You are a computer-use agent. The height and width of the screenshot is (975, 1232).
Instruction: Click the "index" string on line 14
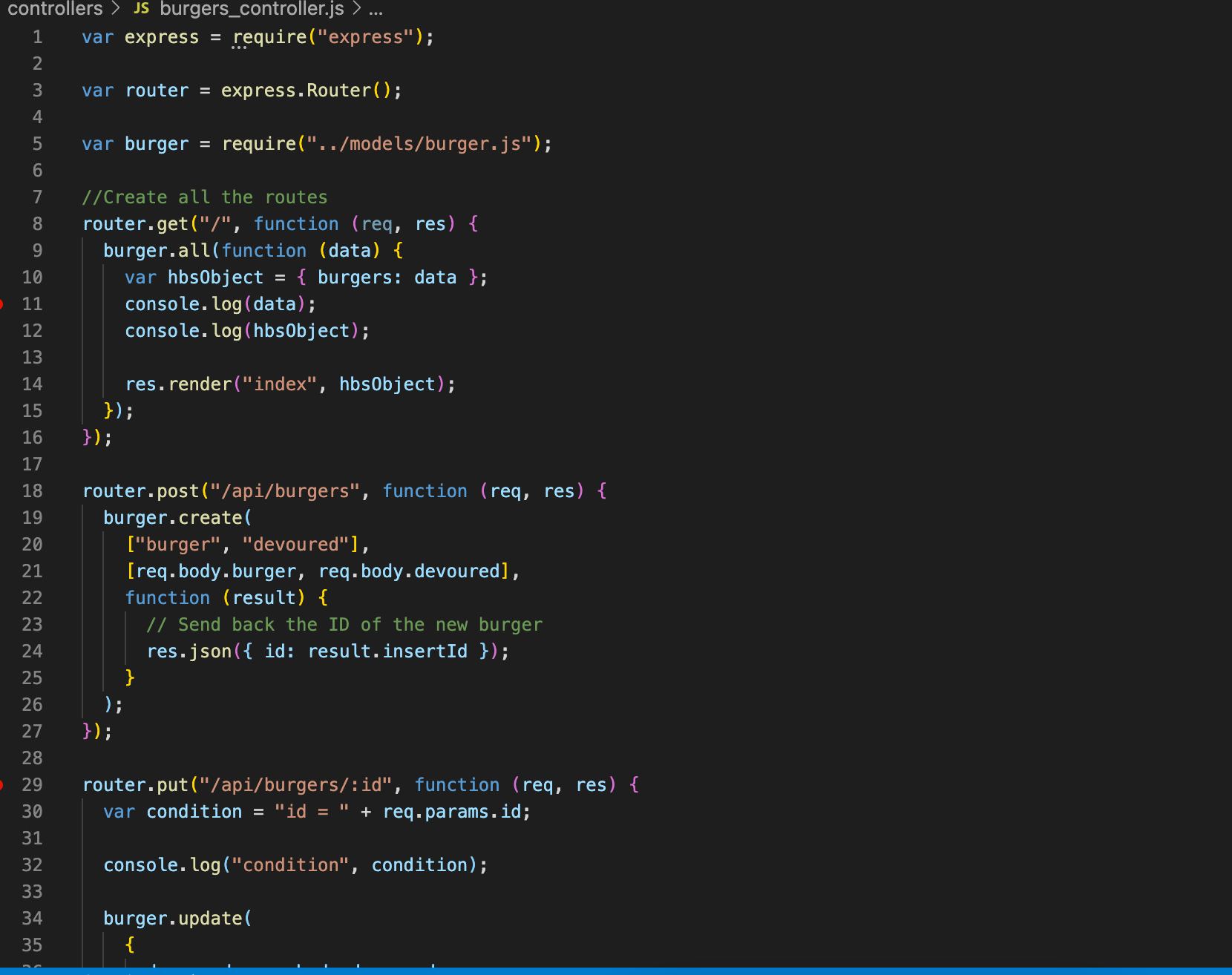280,384
